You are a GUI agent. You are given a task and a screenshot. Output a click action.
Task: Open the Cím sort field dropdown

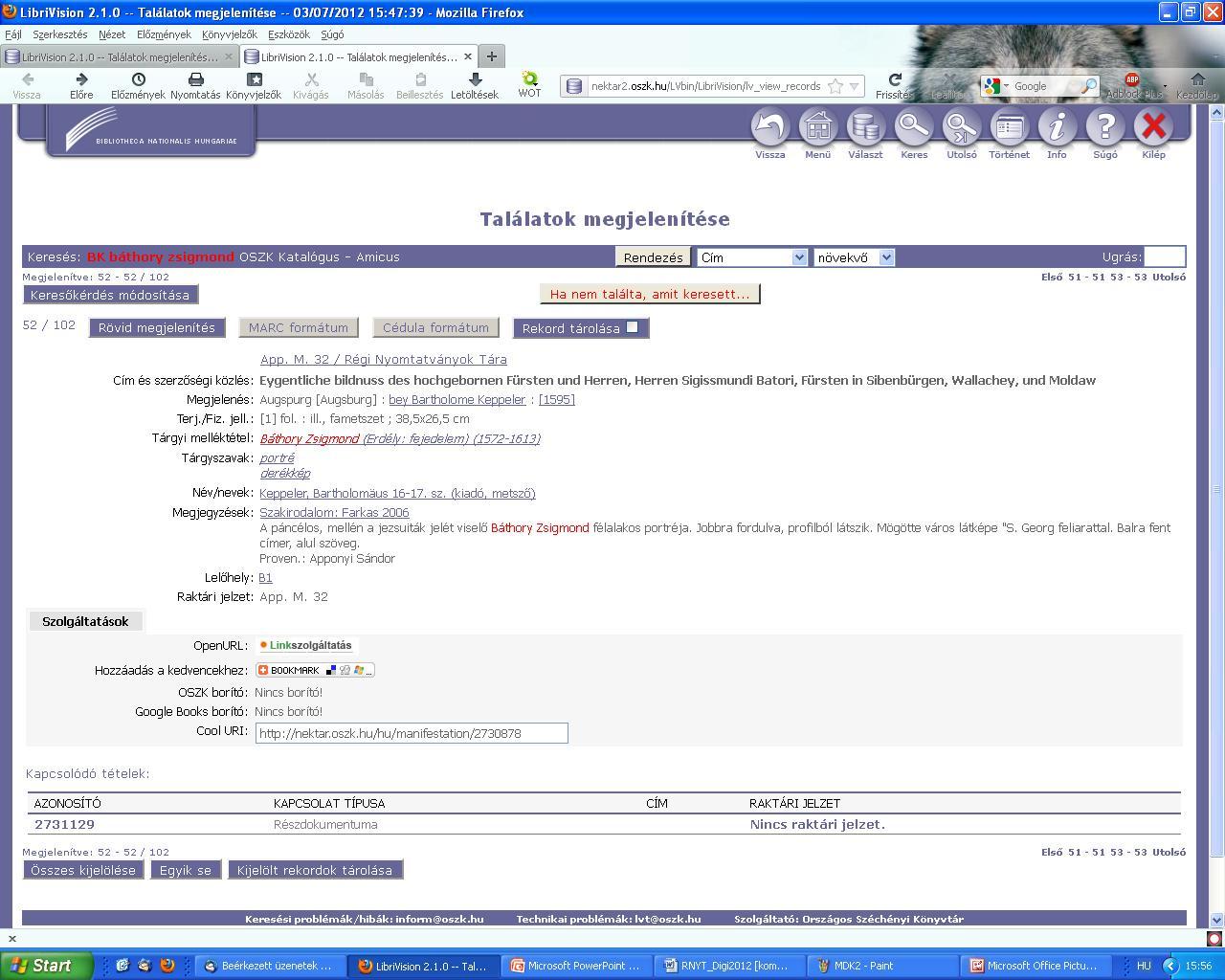752,256
